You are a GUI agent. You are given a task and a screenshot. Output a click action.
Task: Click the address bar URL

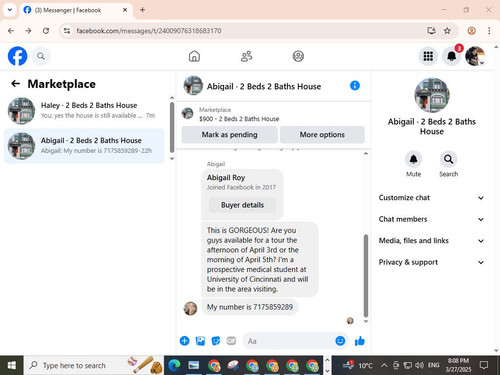click(149, 31)
